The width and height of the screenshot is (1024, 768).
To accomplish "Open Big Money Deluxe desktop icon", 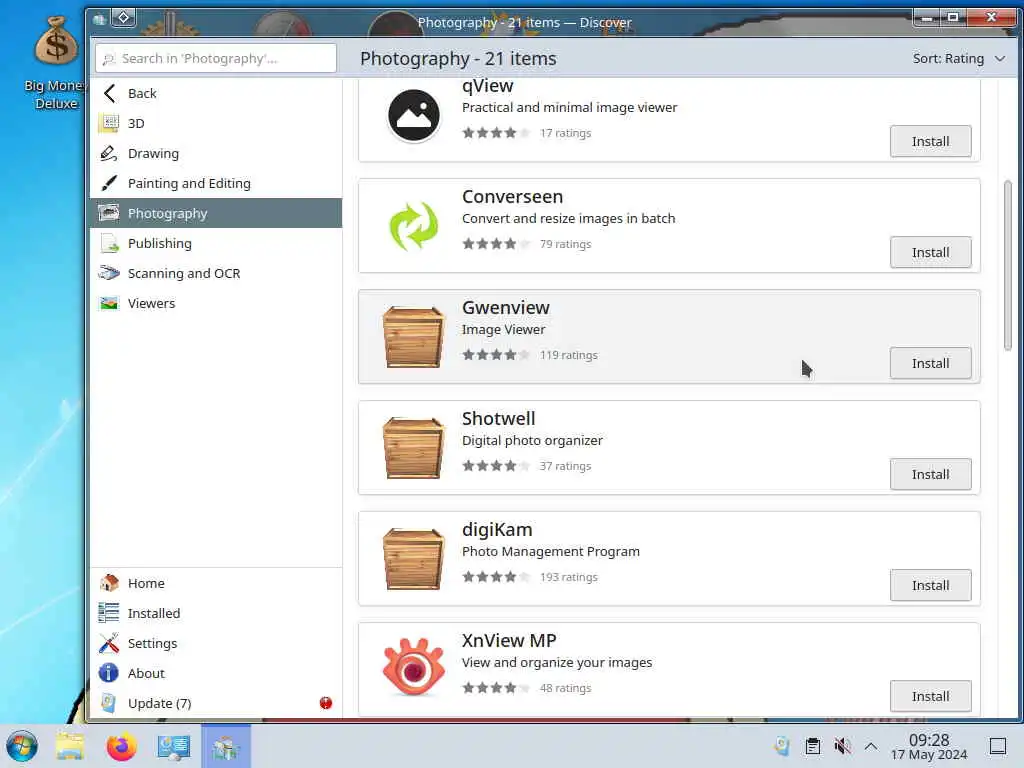I will (56, 63).
